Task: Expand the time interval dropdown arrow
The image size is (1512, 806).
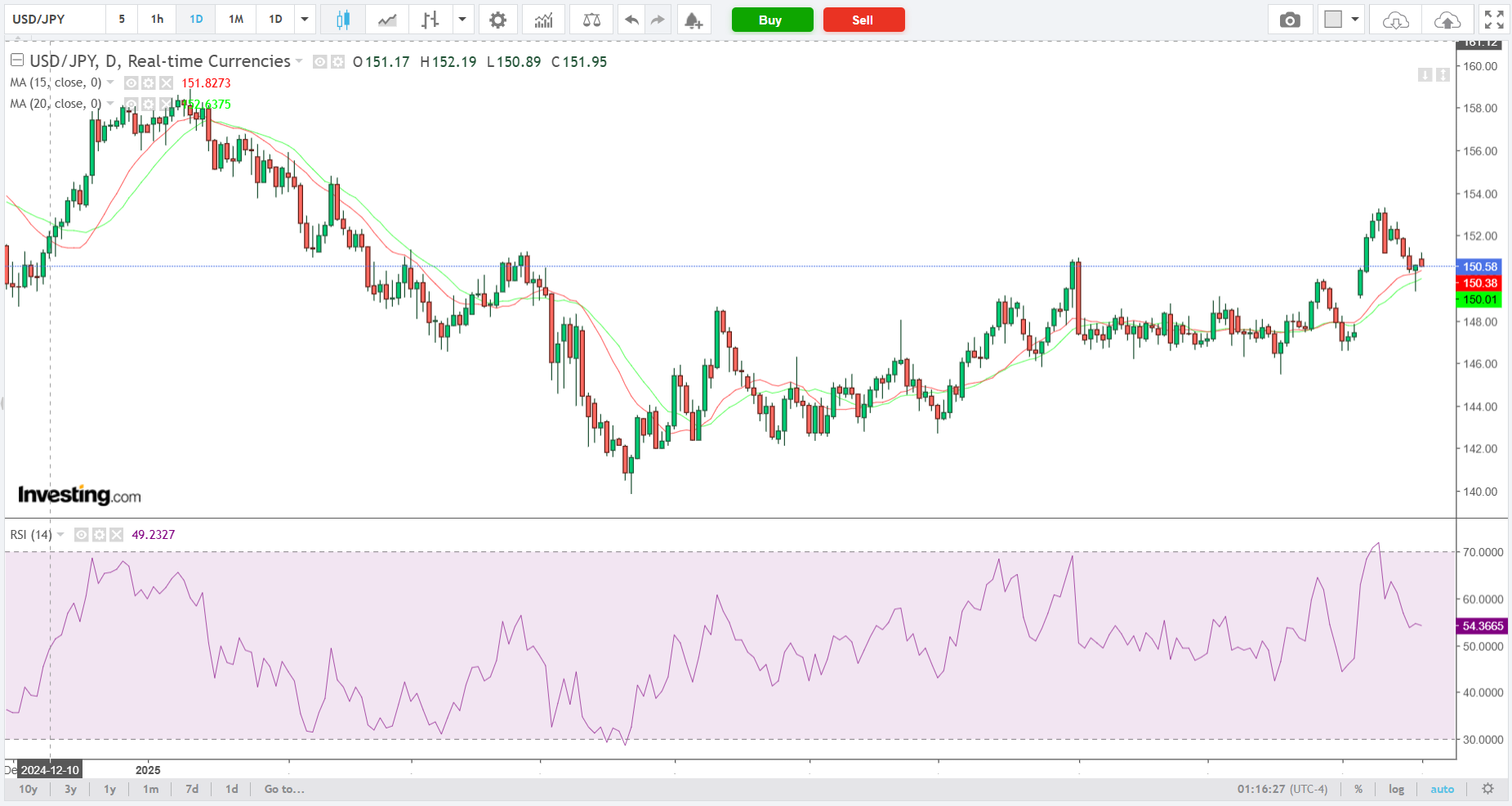Action: [305, 20]
